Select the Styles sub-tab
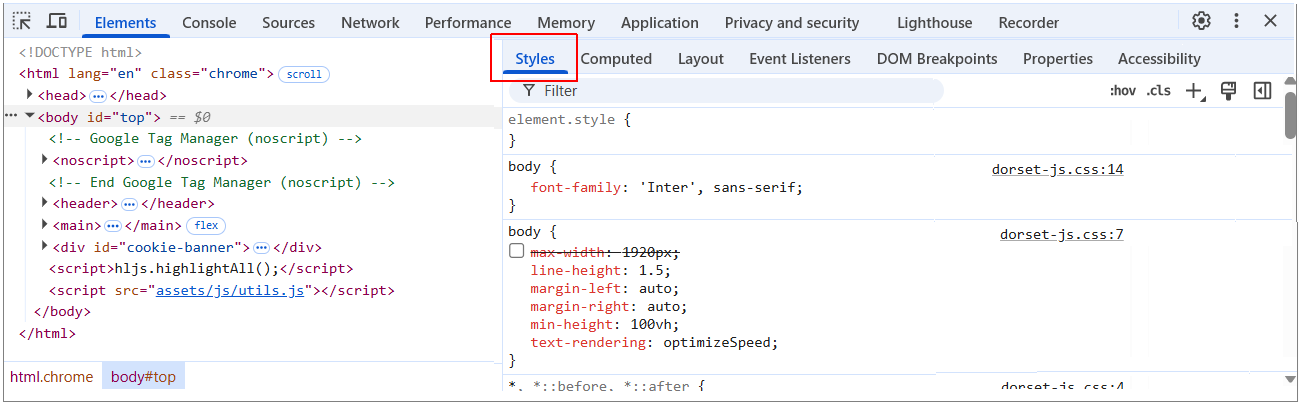Screen dimensions: 1302x420 click(535, 59)
